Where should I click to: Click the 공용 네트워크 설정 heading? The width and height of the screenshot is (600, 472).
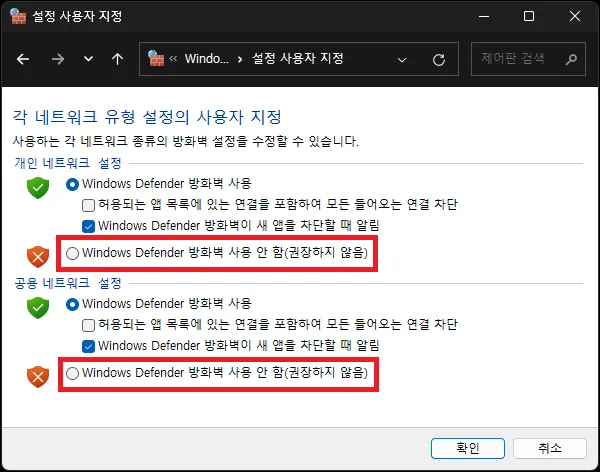[x=68, y=283]
